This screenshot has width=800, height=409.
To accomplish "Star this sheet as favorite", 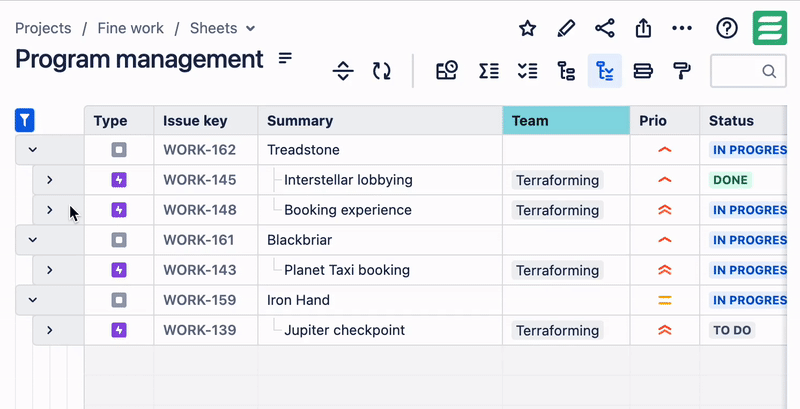I will [x=527, y=29].
